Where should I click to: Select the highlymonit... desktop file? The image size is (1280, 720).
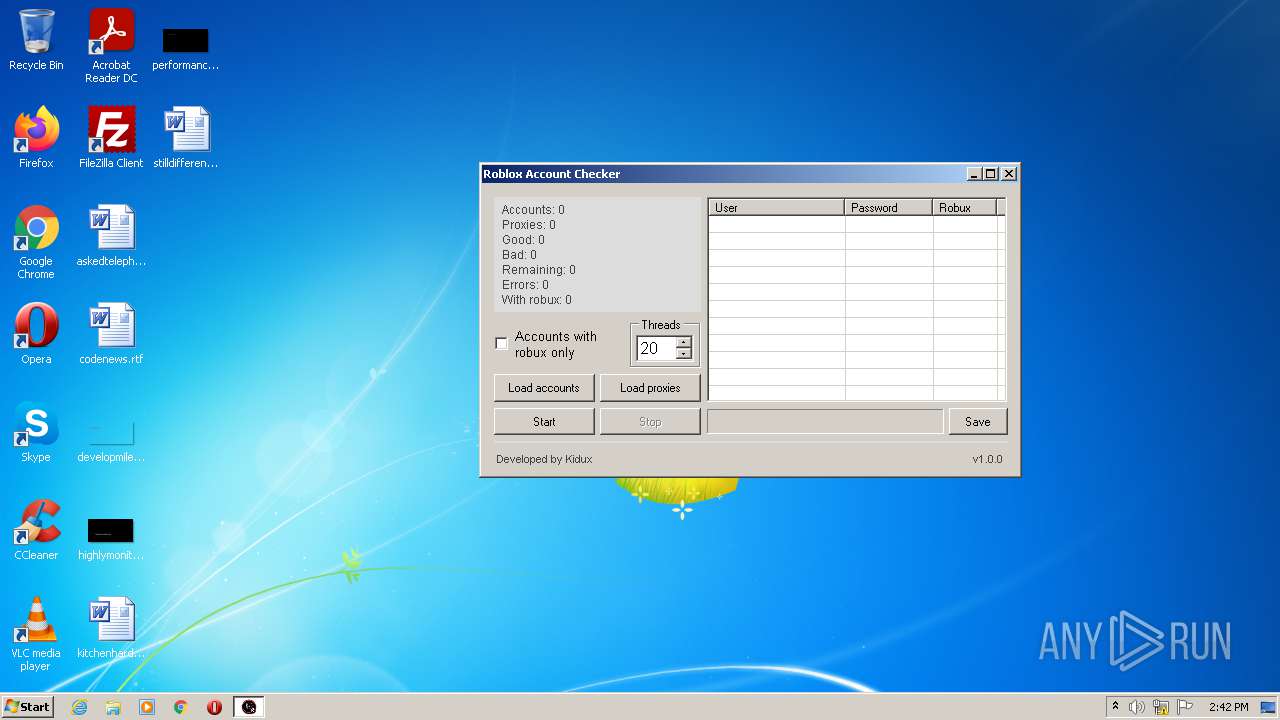coord(111,538)
